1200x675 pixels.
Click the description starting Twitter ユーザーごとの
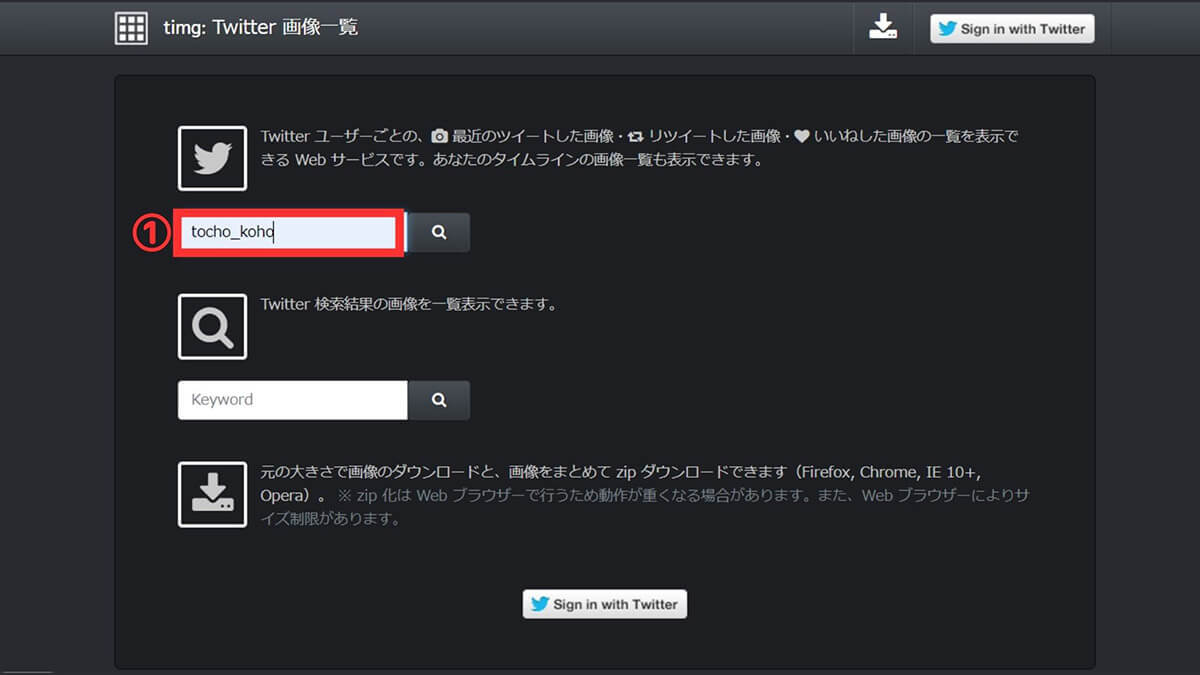click(640, 147)
